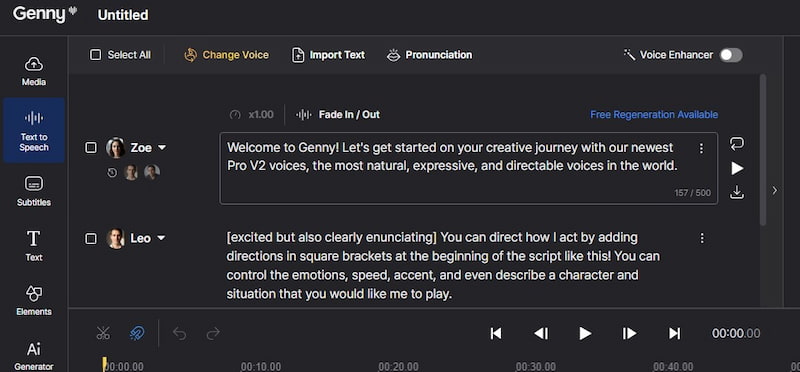800x372 pixels.
Task: Expand Zoe's voice dropdown arrow
Action: pos(162,147)
